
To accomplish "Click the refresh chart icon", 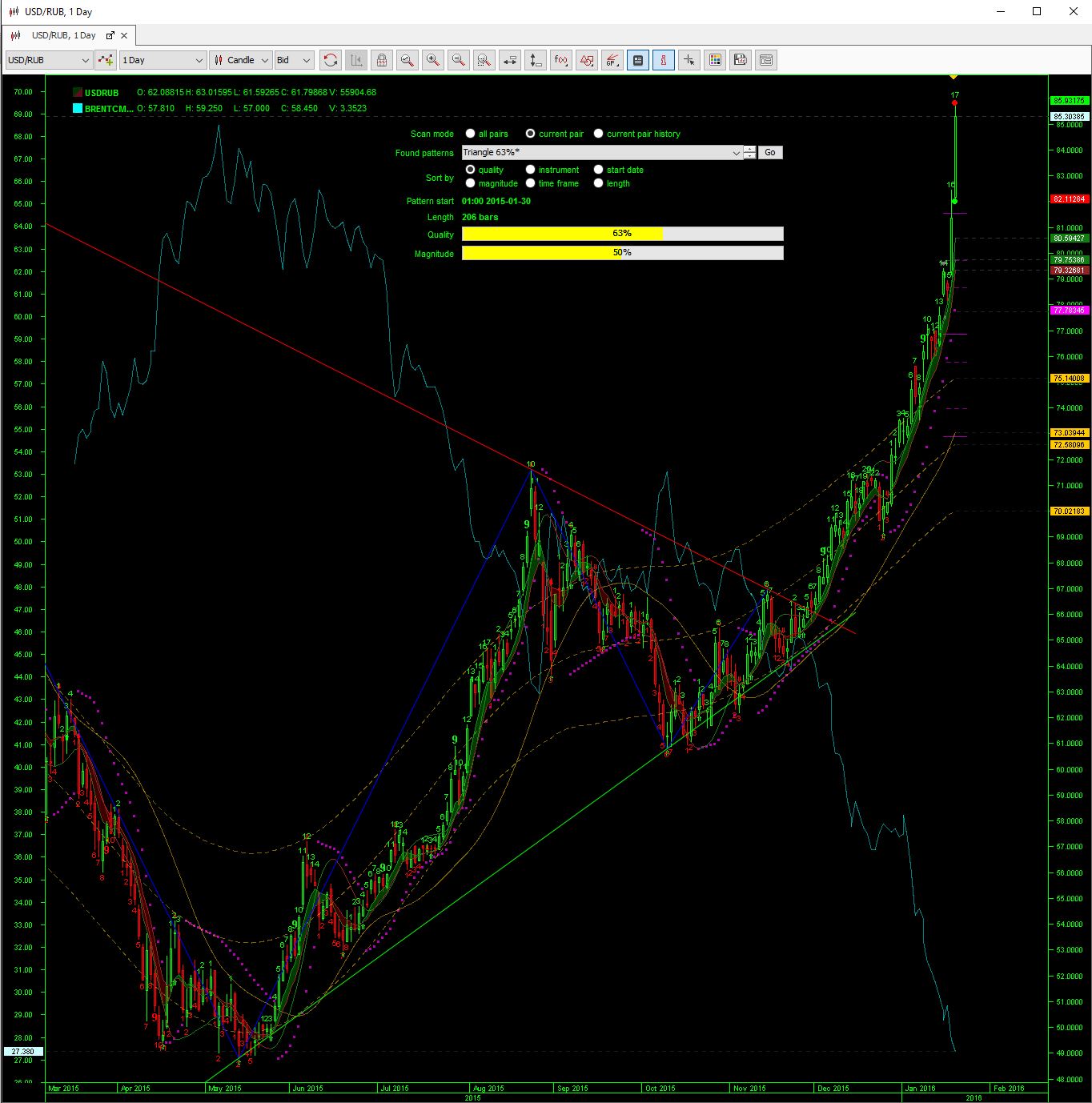I will pyautogui.click(x=330, y=60).
